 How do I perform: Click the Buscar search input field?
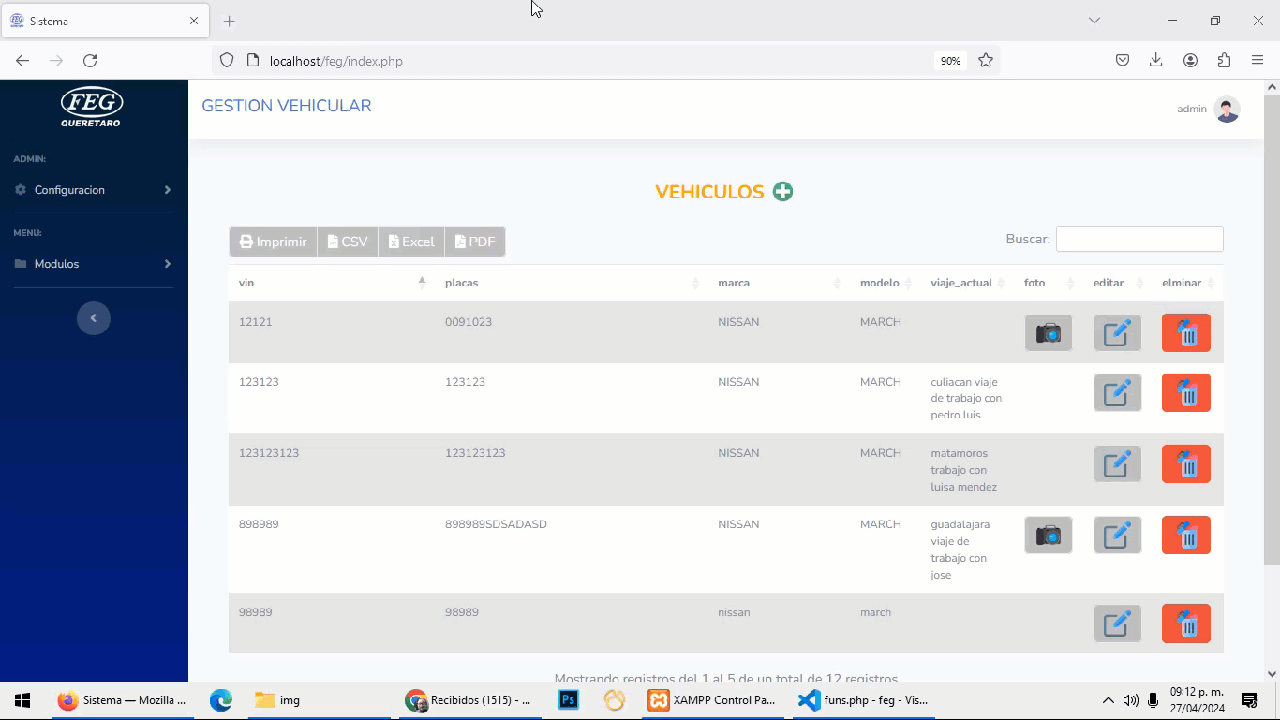(x=1139, y=239)
